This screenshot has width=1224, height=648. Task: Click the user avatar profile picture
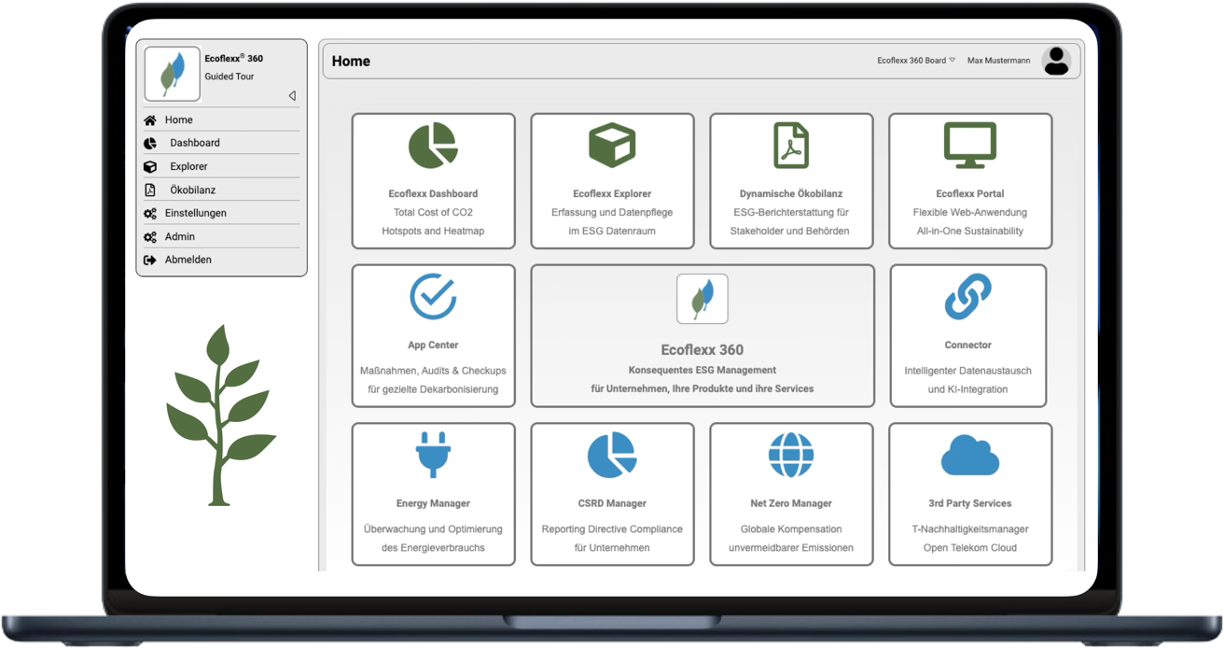(1056, 61)
